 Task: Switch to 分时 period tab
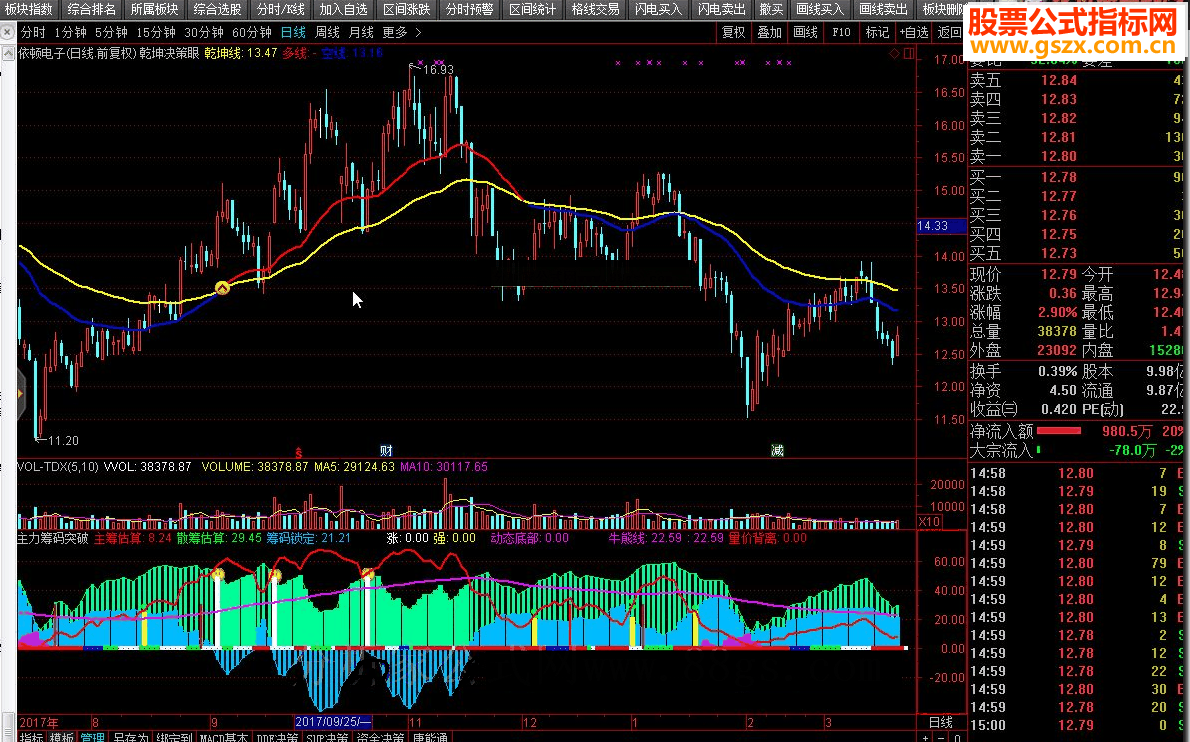click(33, 33)
